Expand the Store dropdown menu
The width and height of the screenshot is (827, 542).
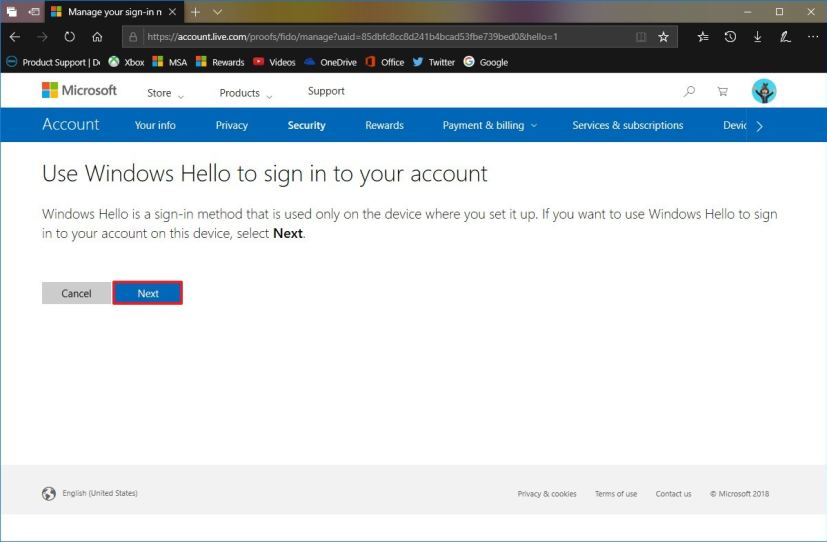pos(165,93)
